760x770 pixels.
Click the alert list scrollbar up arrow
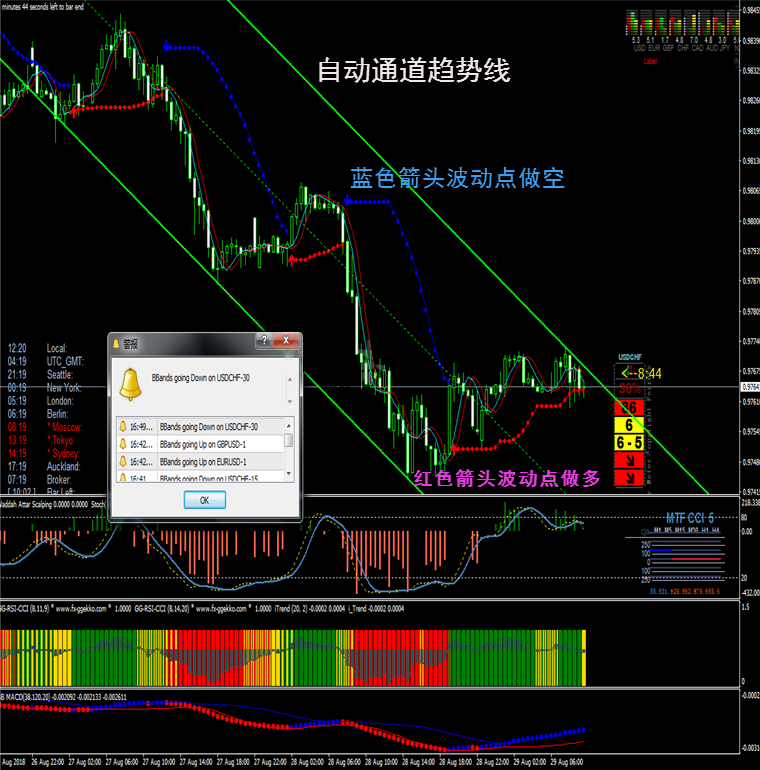tap(289, 425)
